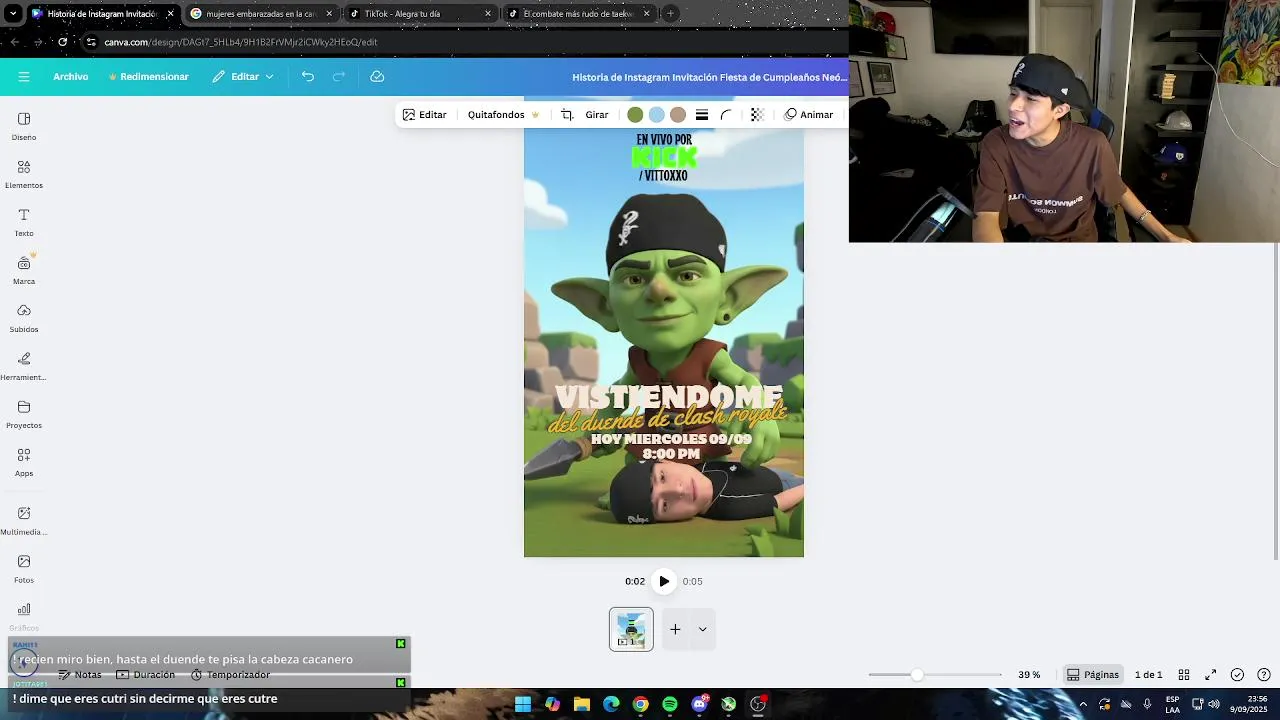Image resolution: width=1280 pixels, height=720 pixels.
Task: Open the Notas panel
Action: point(80,675)
